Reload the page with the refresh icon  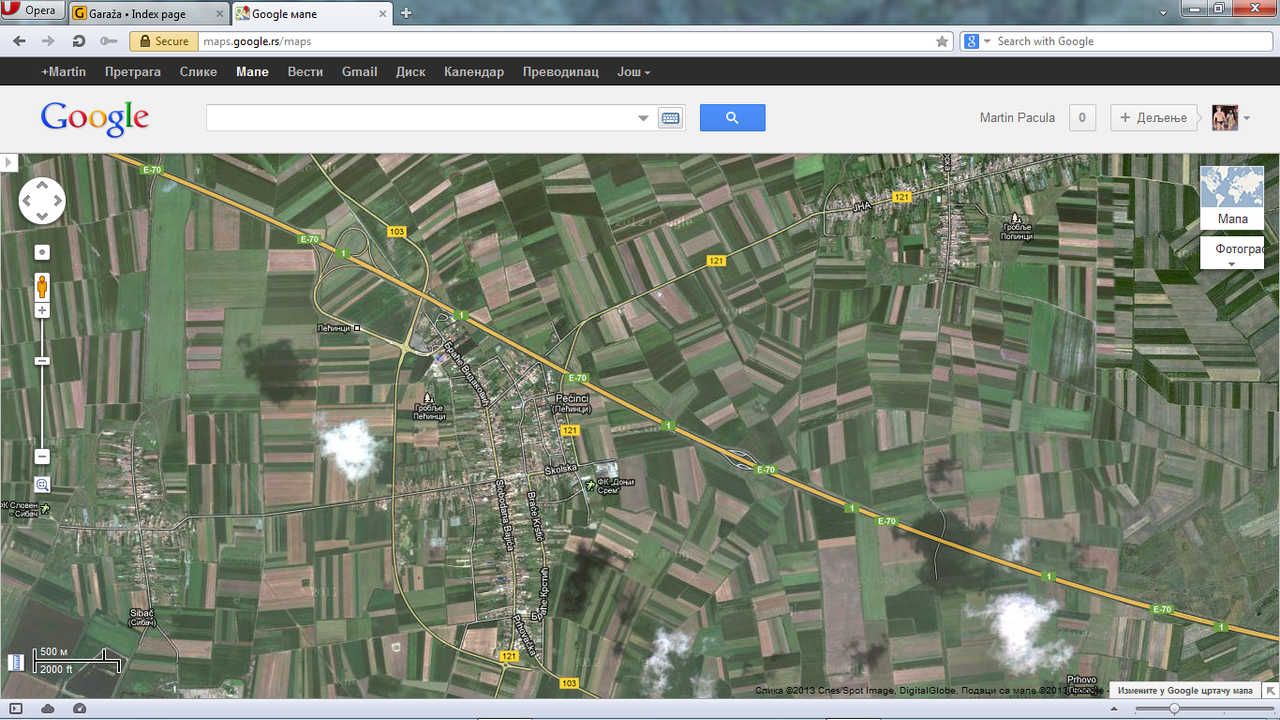coord(78,41)
